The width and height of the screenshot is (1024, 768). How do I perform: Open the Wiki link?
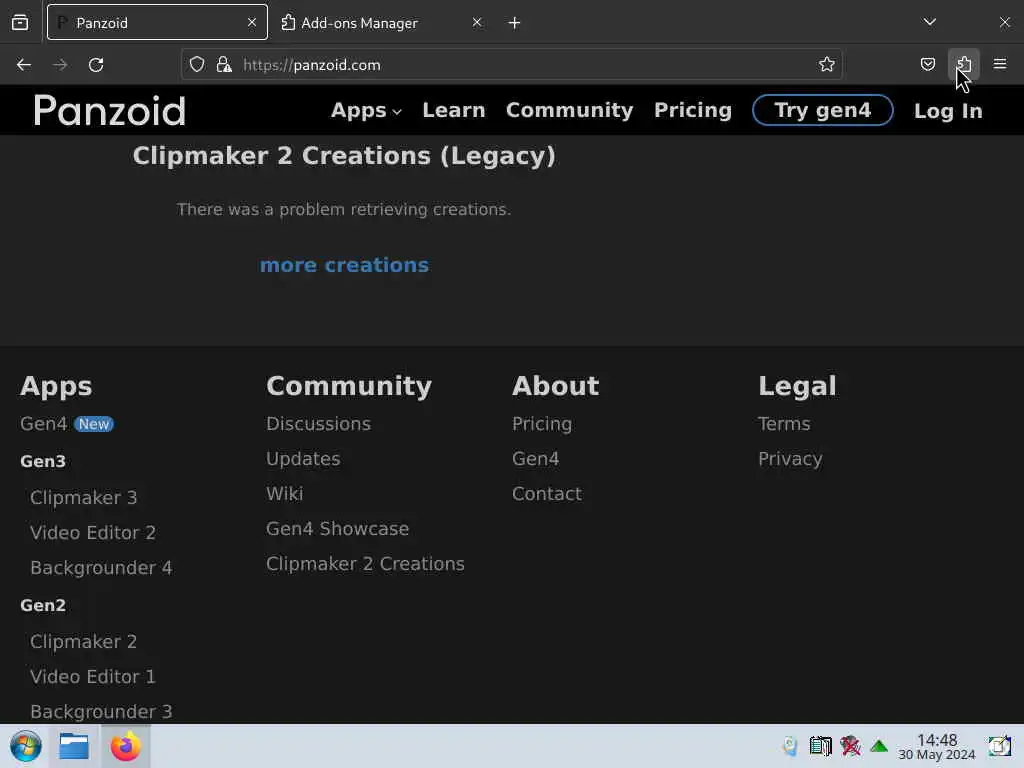(x=284, y=494)
